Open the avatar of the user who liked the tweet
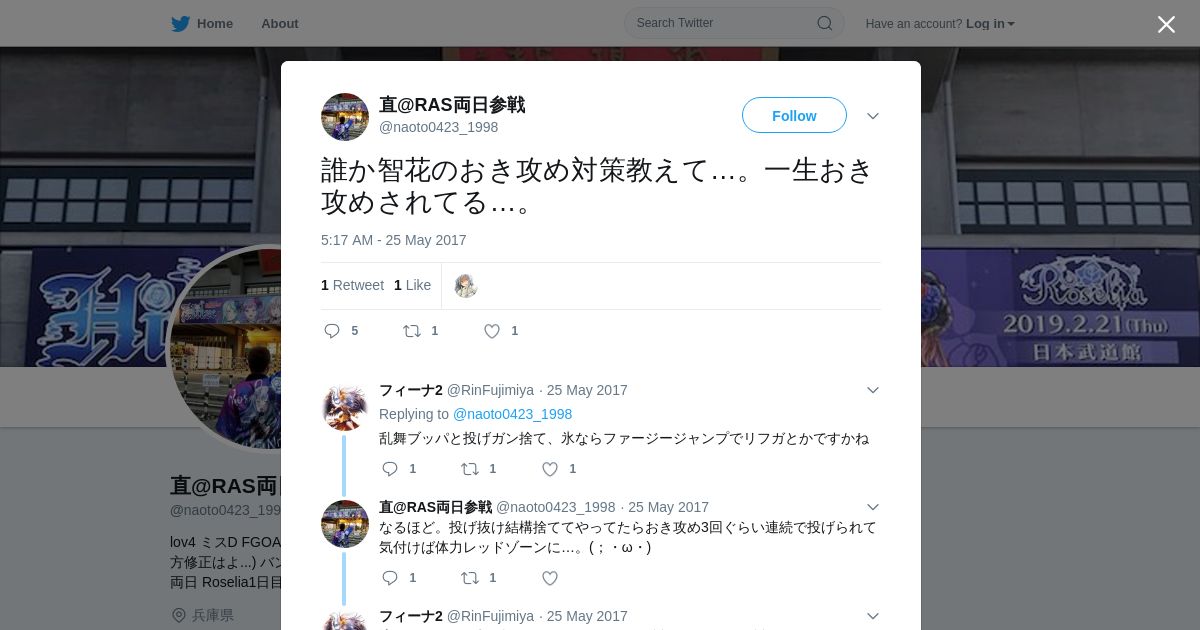The width and height of the screenshot is (1200, 630). point(466,286)
